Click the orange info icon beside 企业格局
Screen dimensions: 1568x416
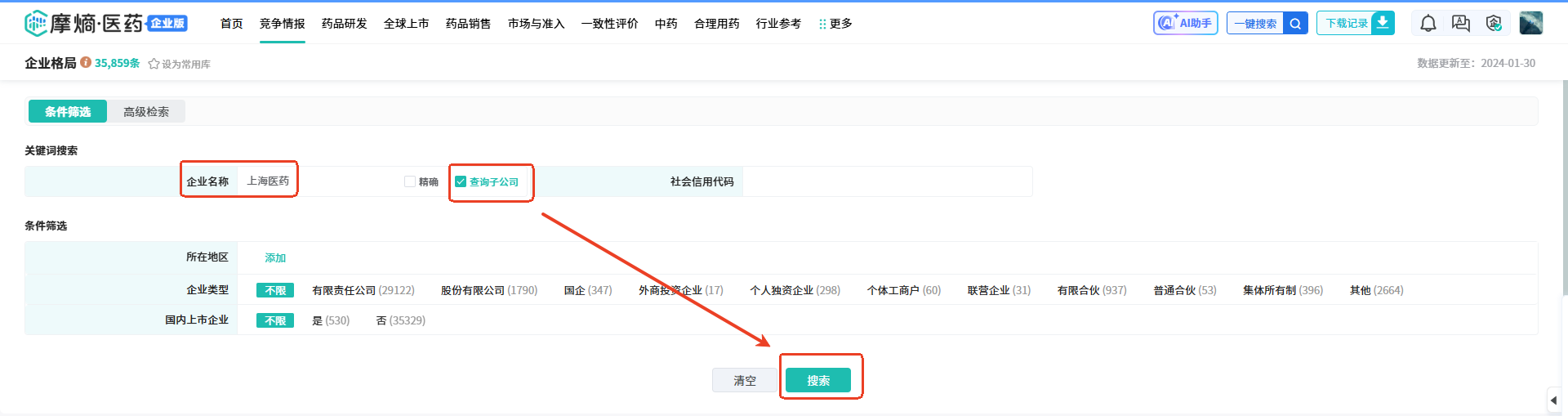[85, 62]
